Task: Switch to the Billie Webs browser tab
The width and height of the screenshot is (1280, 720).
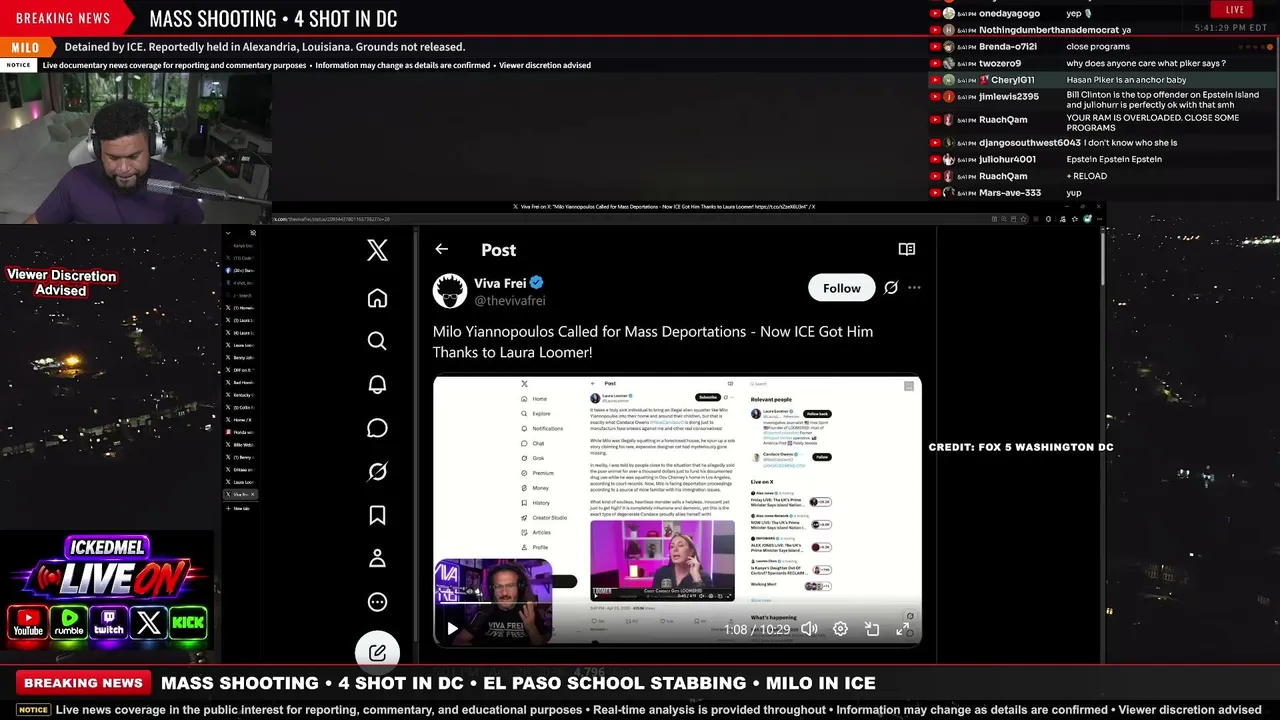Action: tap(241, 444)
